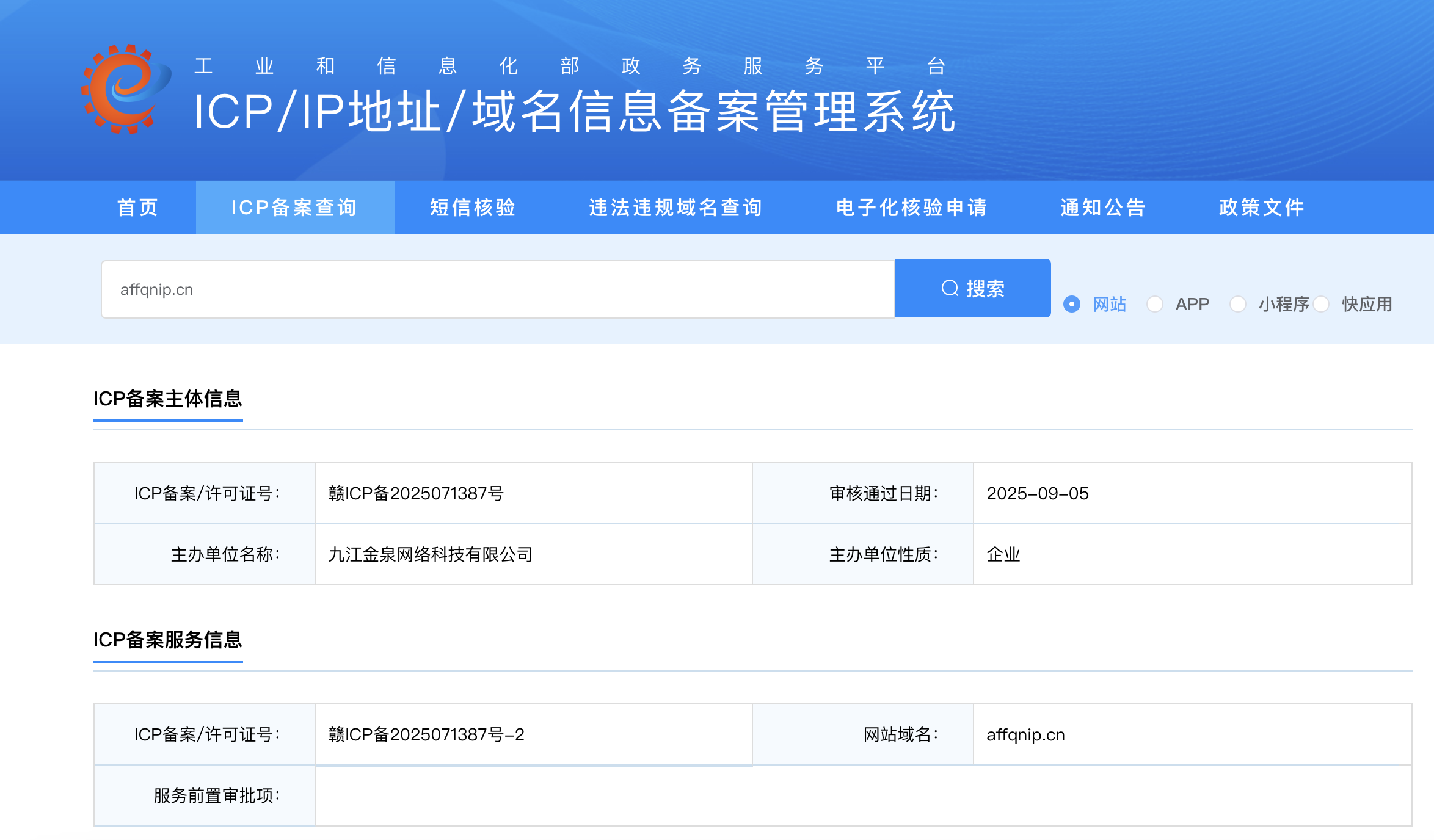The image size is (1434, 840).
Task: Open the 首页 navigation tab
Action: click(x=138, y=208)
